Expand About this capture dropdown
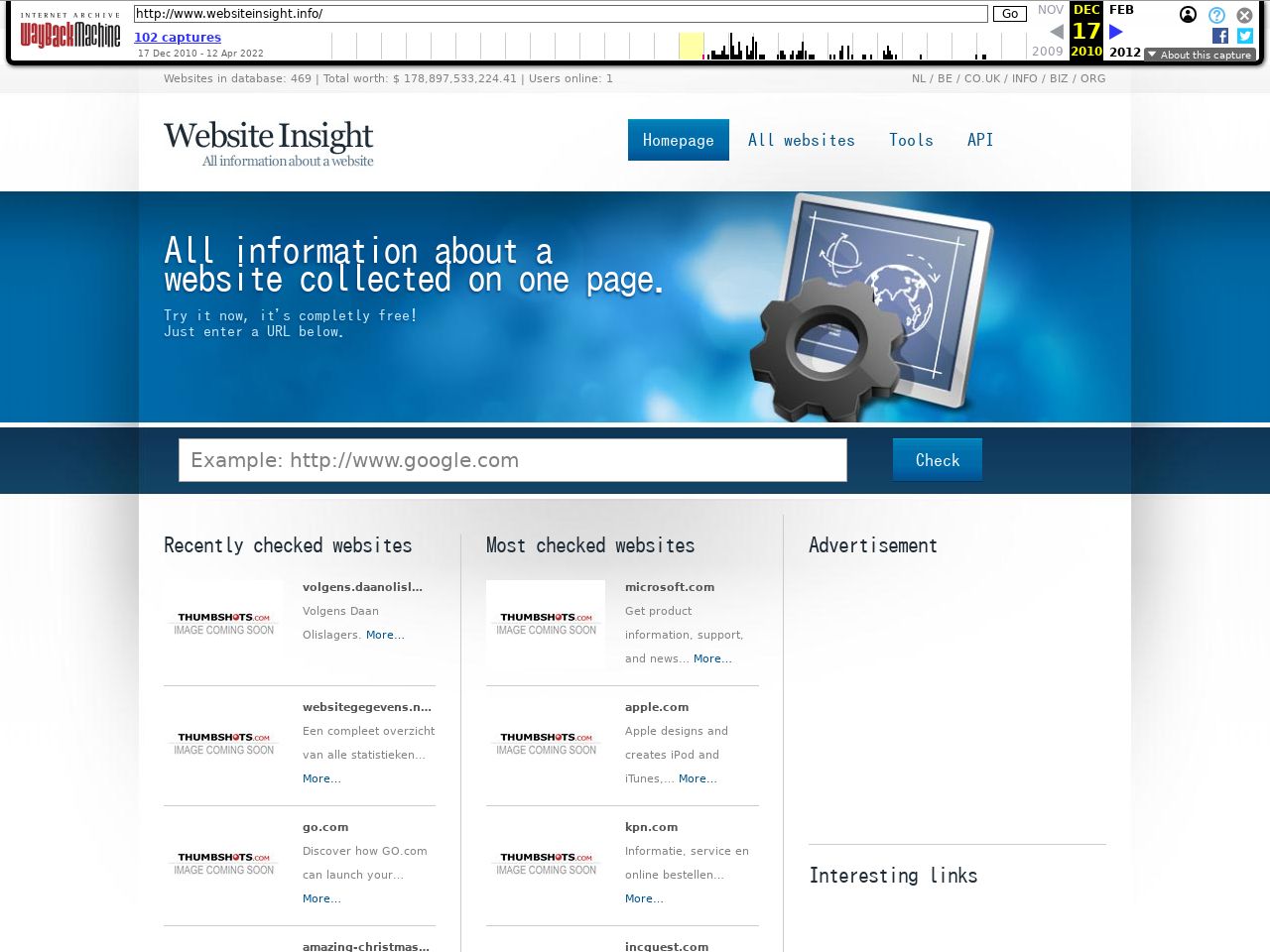1270x952 pixels. [1200, 55]
